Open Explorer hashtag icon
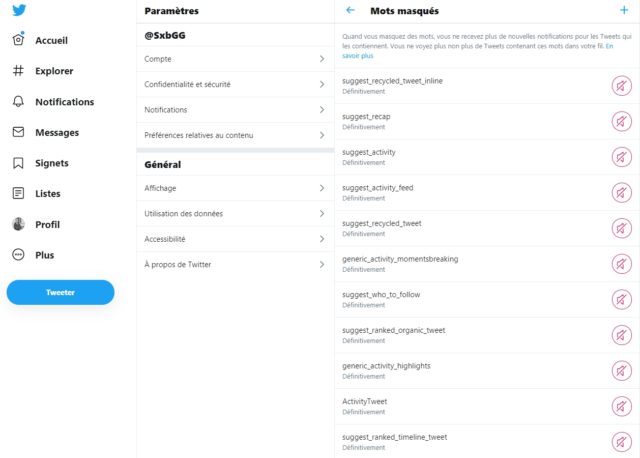Screen dimensions: 640x458 [18, 71]
